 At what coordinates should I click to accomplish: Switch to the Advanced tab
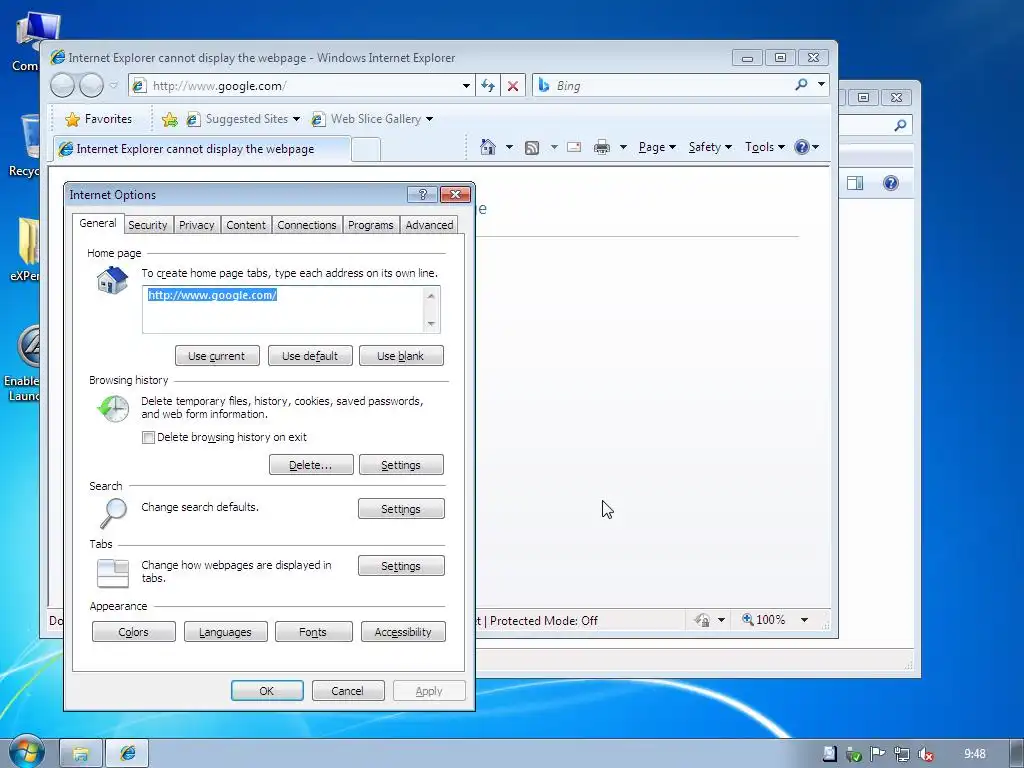[x=429, y=225]
